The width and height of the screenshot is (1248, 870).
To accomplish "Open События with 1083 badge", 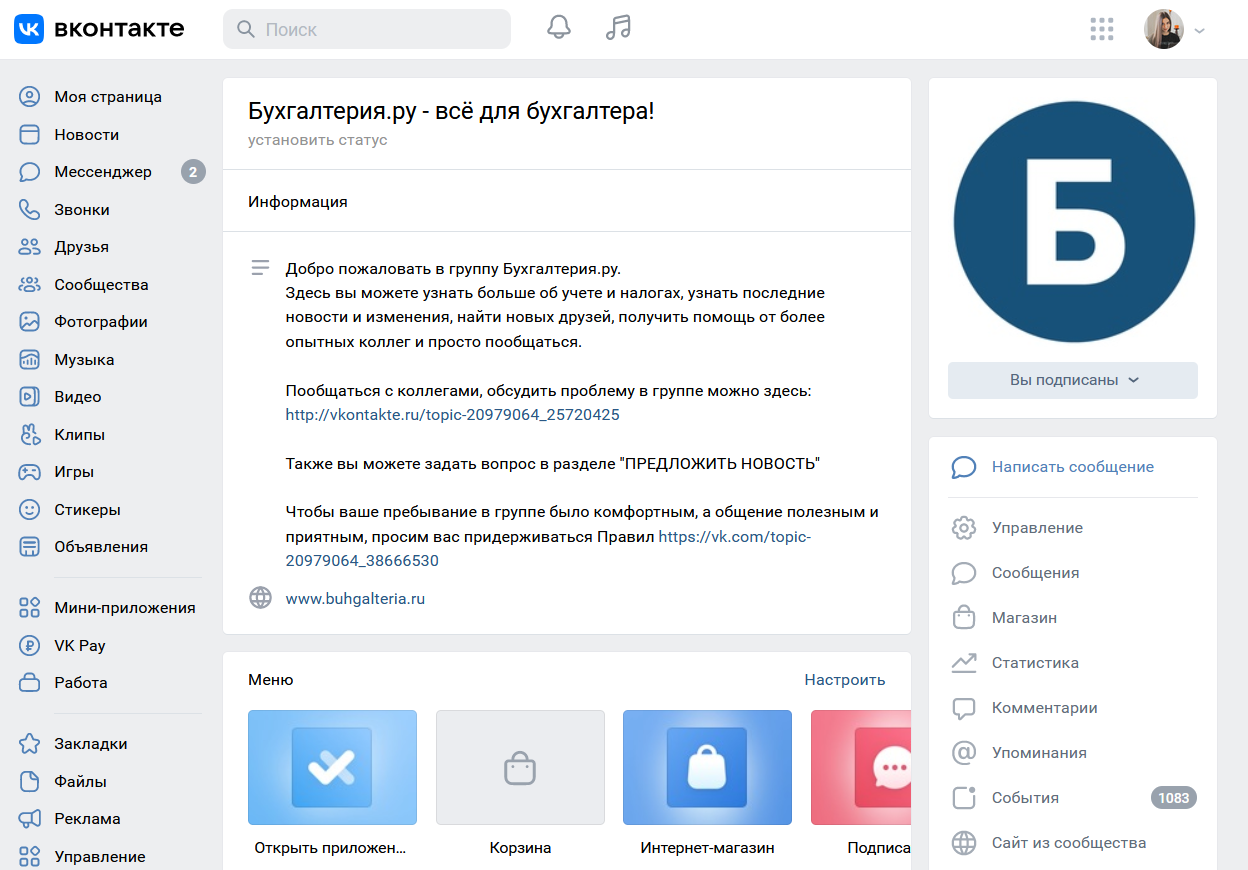I will (x=1073, y=798).
